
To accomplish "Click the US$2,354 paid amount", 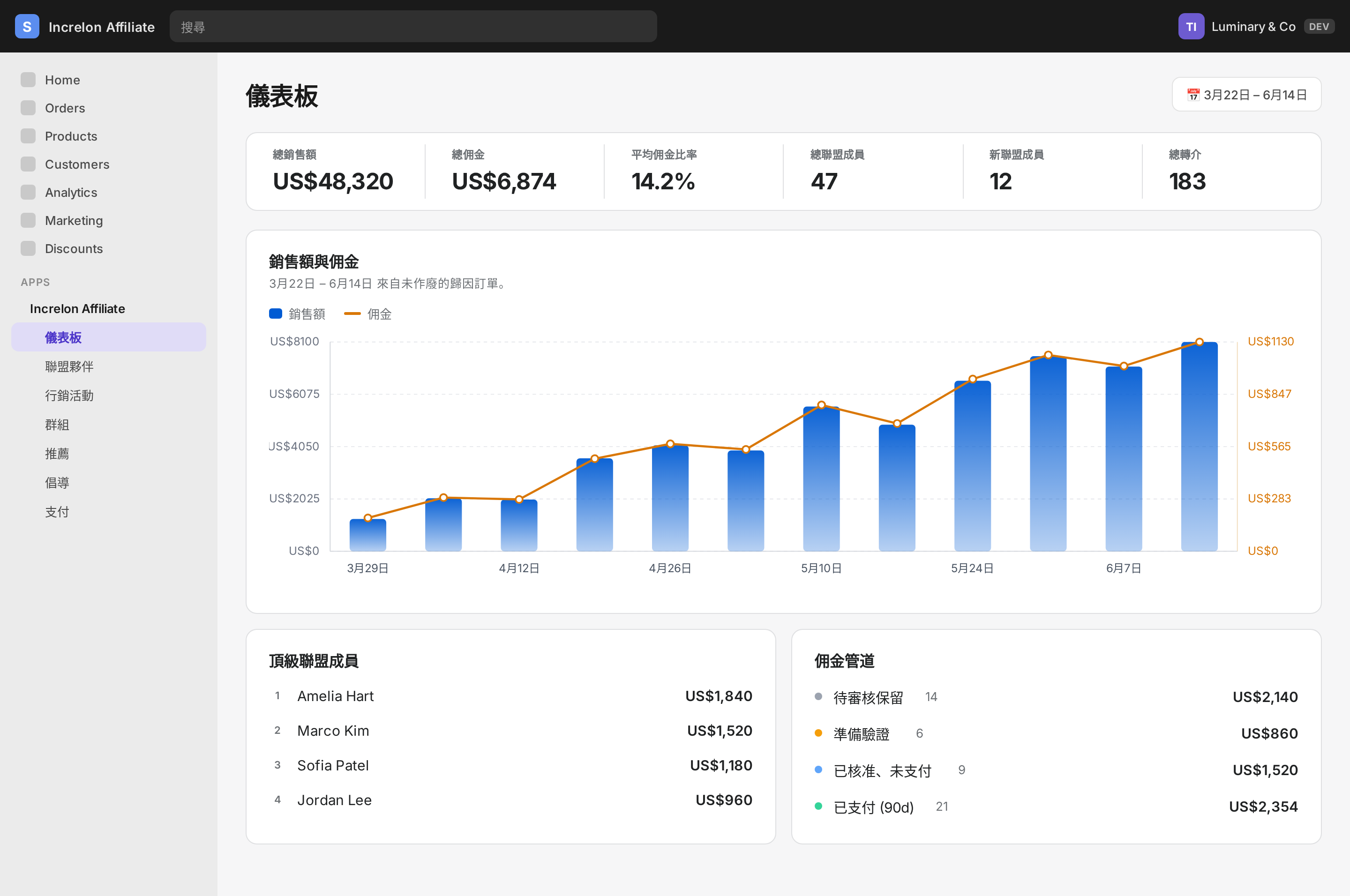I will pyautogui.click(x=1263, y=807).
